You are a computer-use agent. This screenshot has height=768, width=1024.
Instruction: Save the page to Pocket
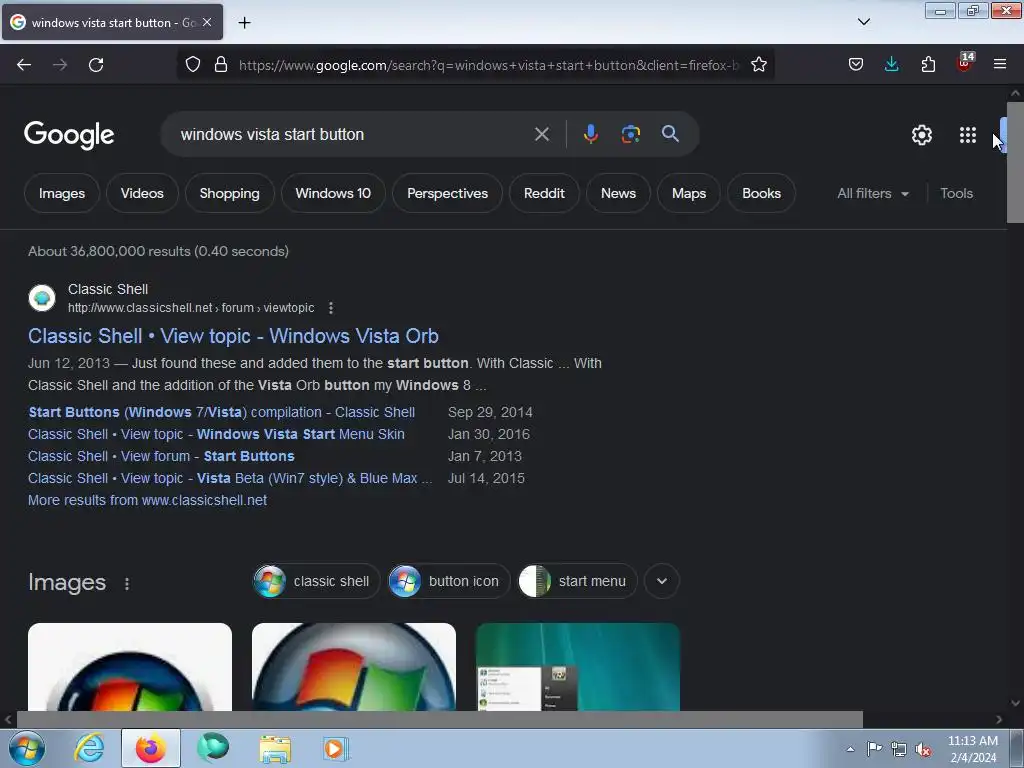856,65
